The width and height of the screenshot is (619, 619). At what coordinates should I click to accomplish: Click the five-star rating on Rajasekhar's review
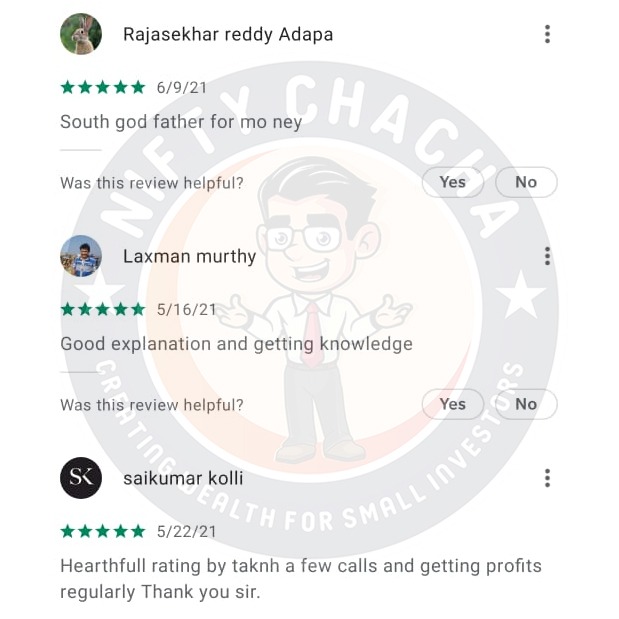(x=103, y=87)
